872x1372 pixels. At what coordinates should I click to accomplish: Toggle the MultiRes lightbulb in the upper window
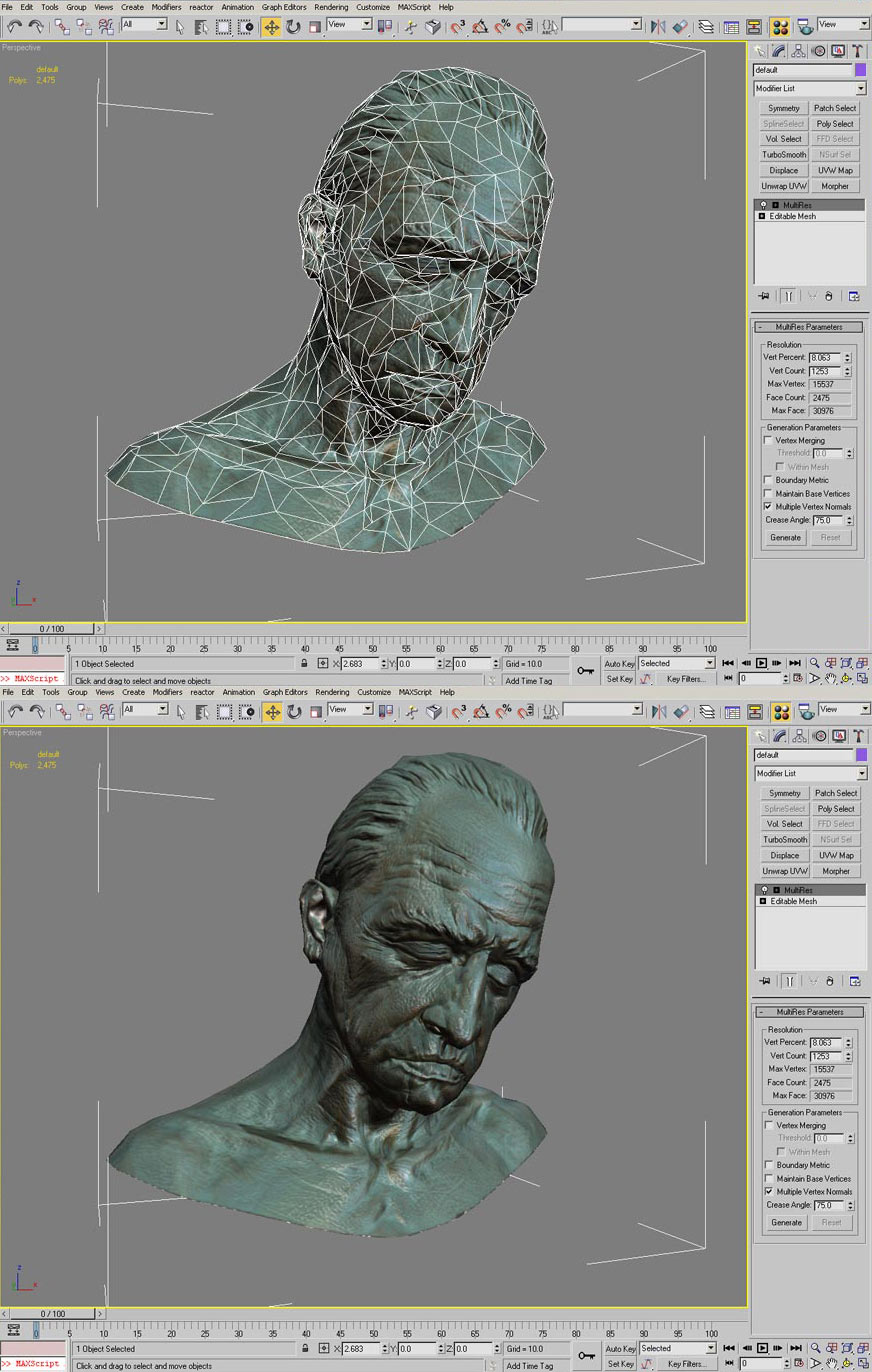[763, 205]
